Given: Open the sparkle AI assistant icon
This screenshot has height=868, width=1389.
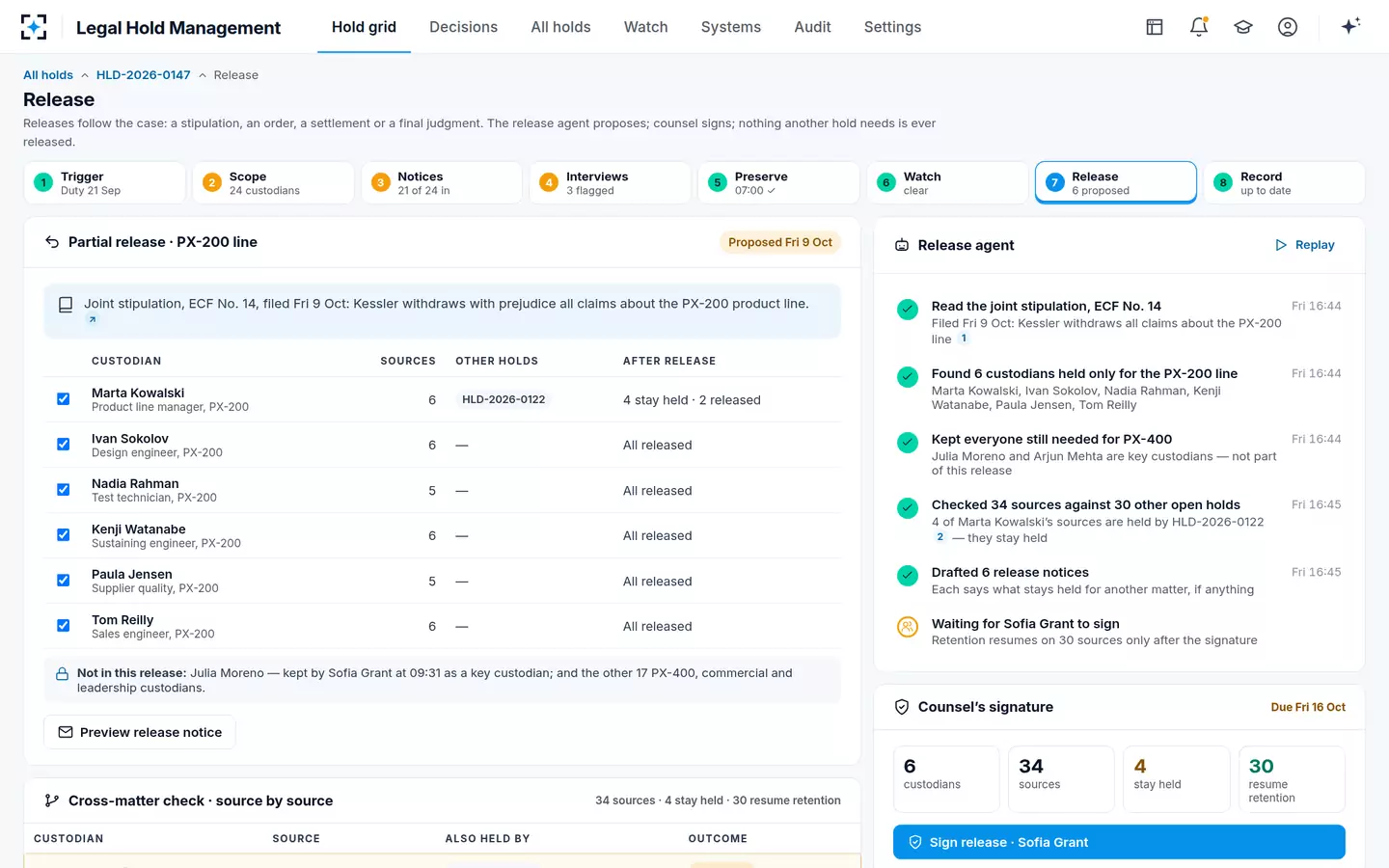Looking at the screenshot, I should point(1350,26).
